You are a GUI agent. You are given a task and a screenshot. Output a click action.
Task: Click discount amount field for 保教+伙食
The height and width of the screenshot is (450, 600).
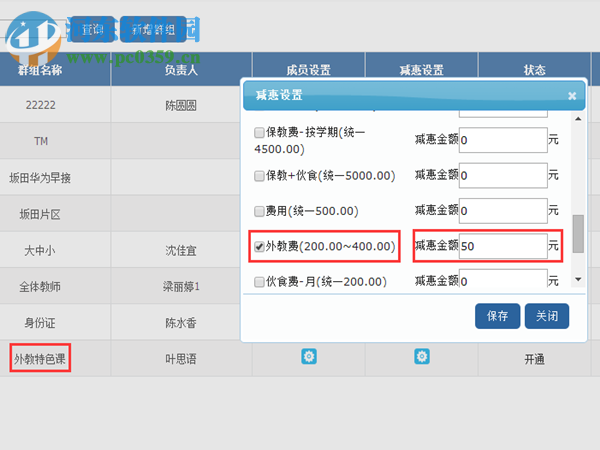503,176
